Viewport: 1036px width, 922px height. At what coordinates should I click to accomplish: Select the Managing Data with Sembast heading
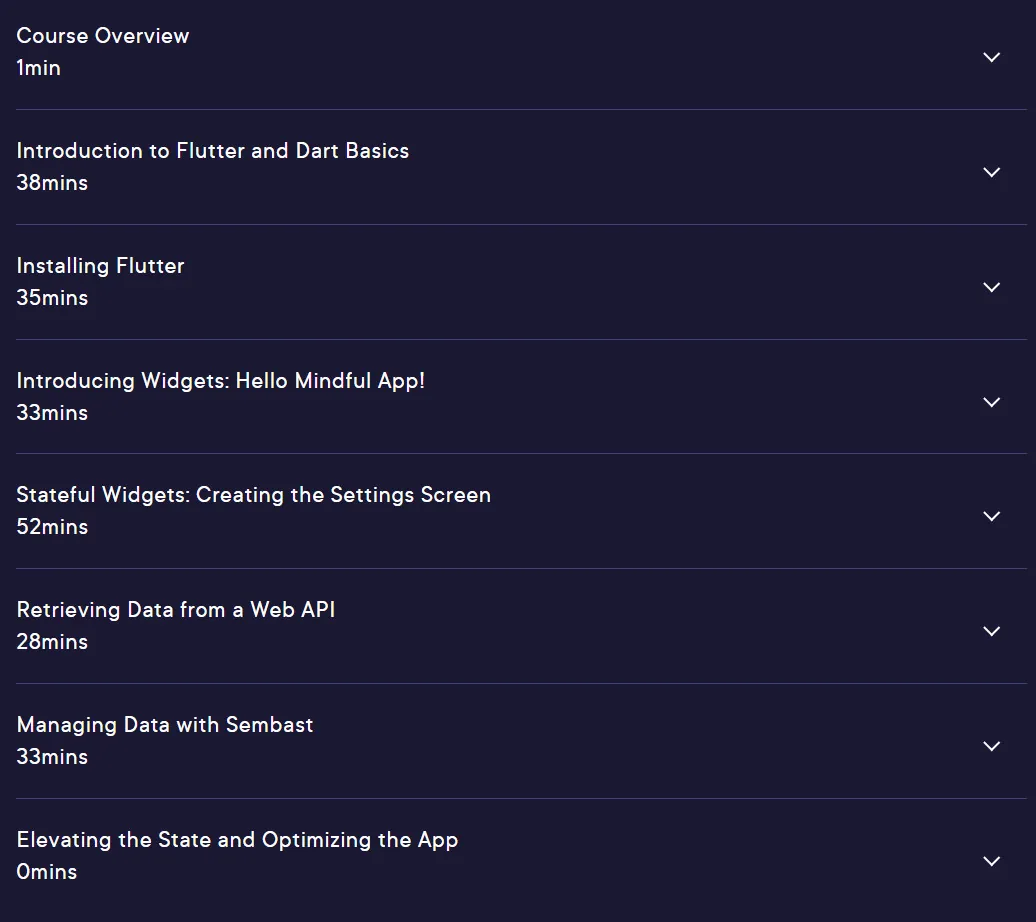coord(165,725)
